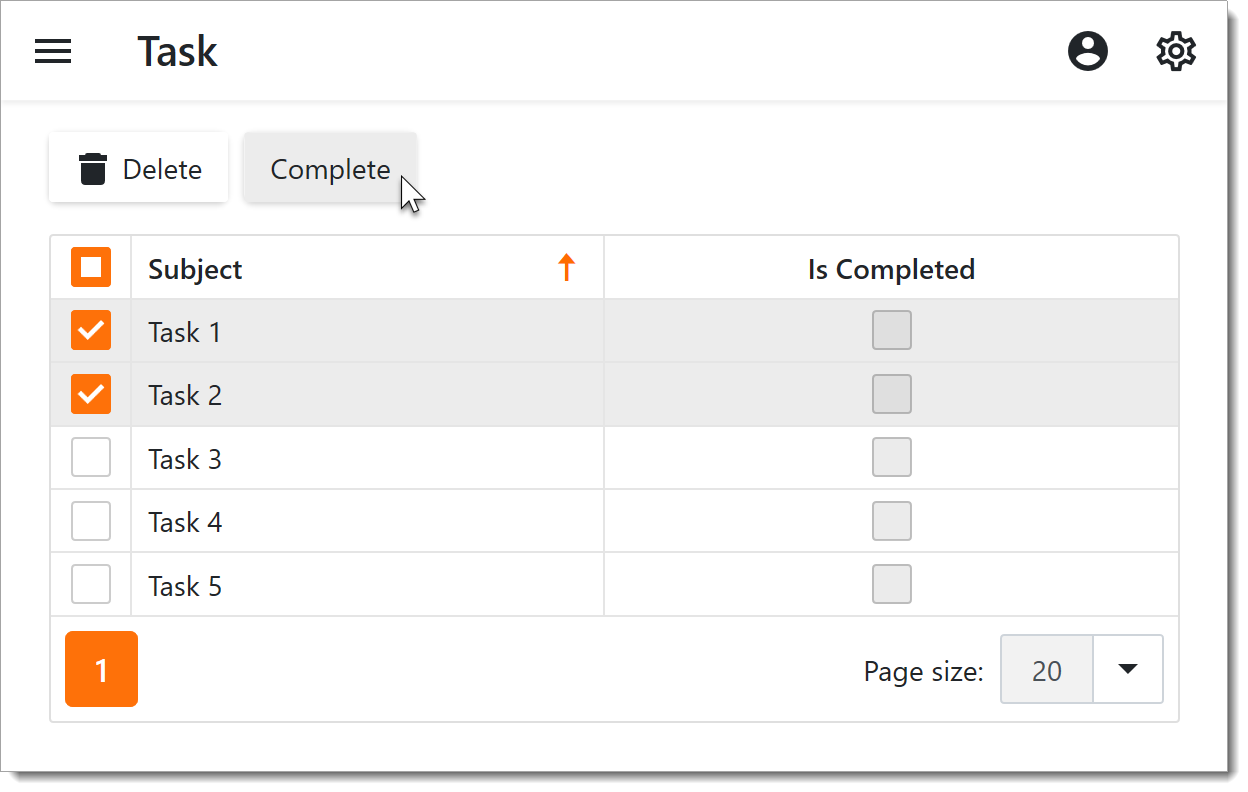This screenshot has height=792, width=1248.
Task: Uncheck the Task 1 row checkbox
Action: click(x=91, y=331)
